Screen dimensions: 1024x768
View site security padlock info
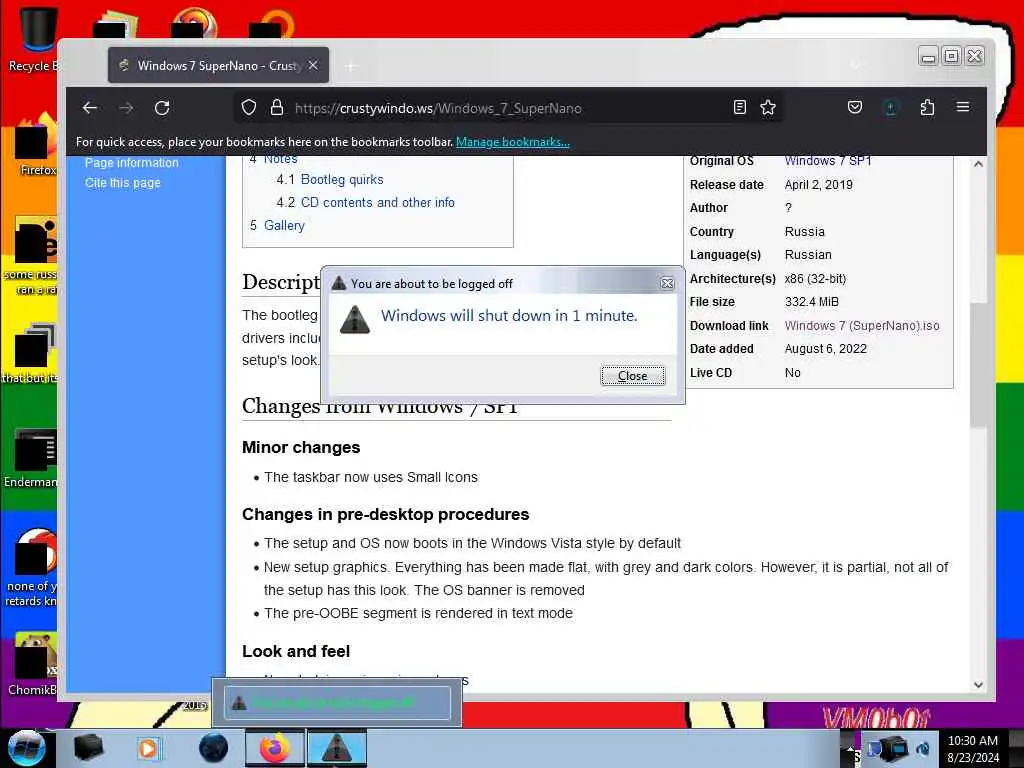[277, 108]
